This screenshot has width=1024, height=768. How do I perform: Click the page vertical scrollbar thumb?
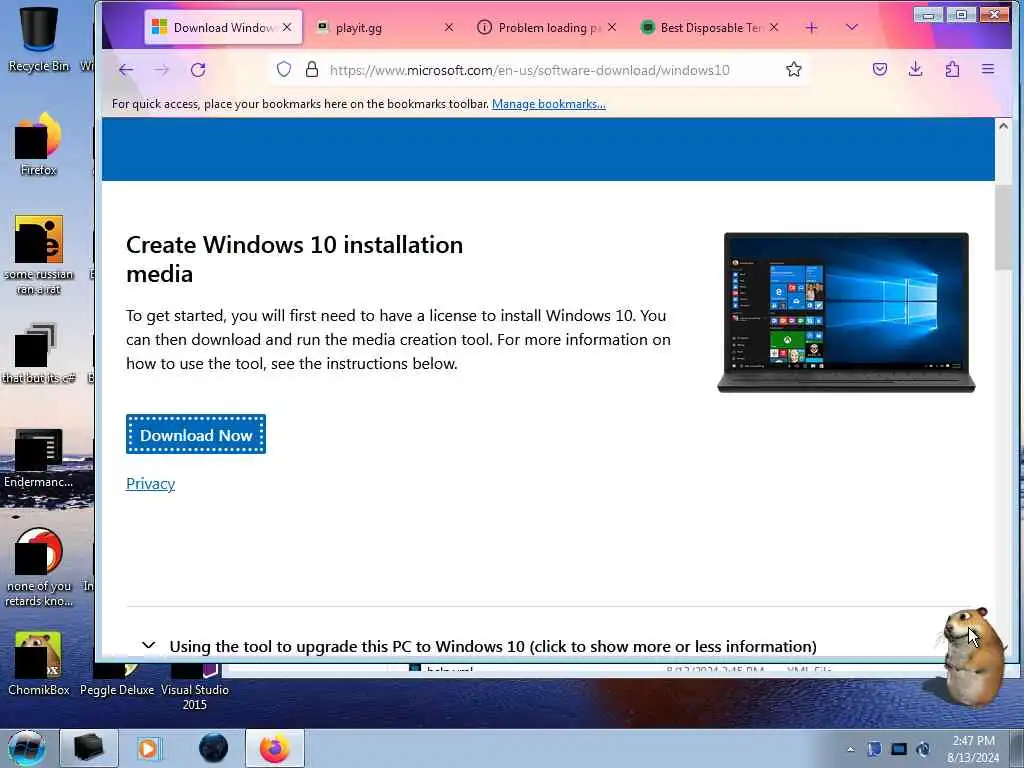pyautogui.click(x=1002, y=227)
